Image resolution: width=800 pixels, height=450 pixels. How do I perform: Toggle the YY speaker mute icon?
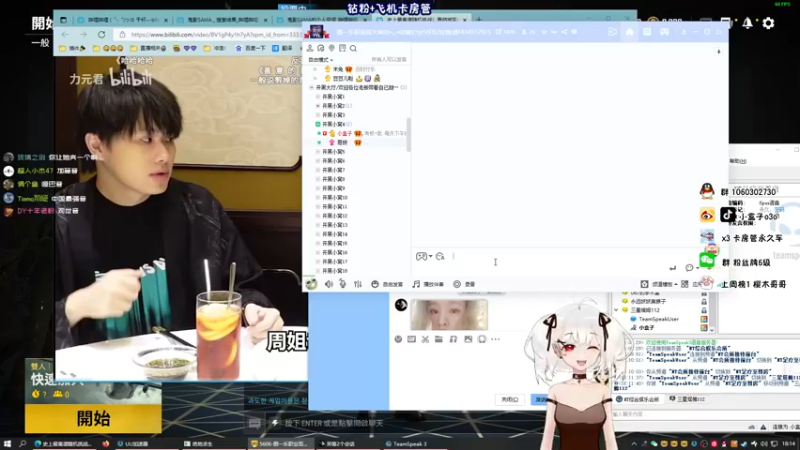[329, 284]
